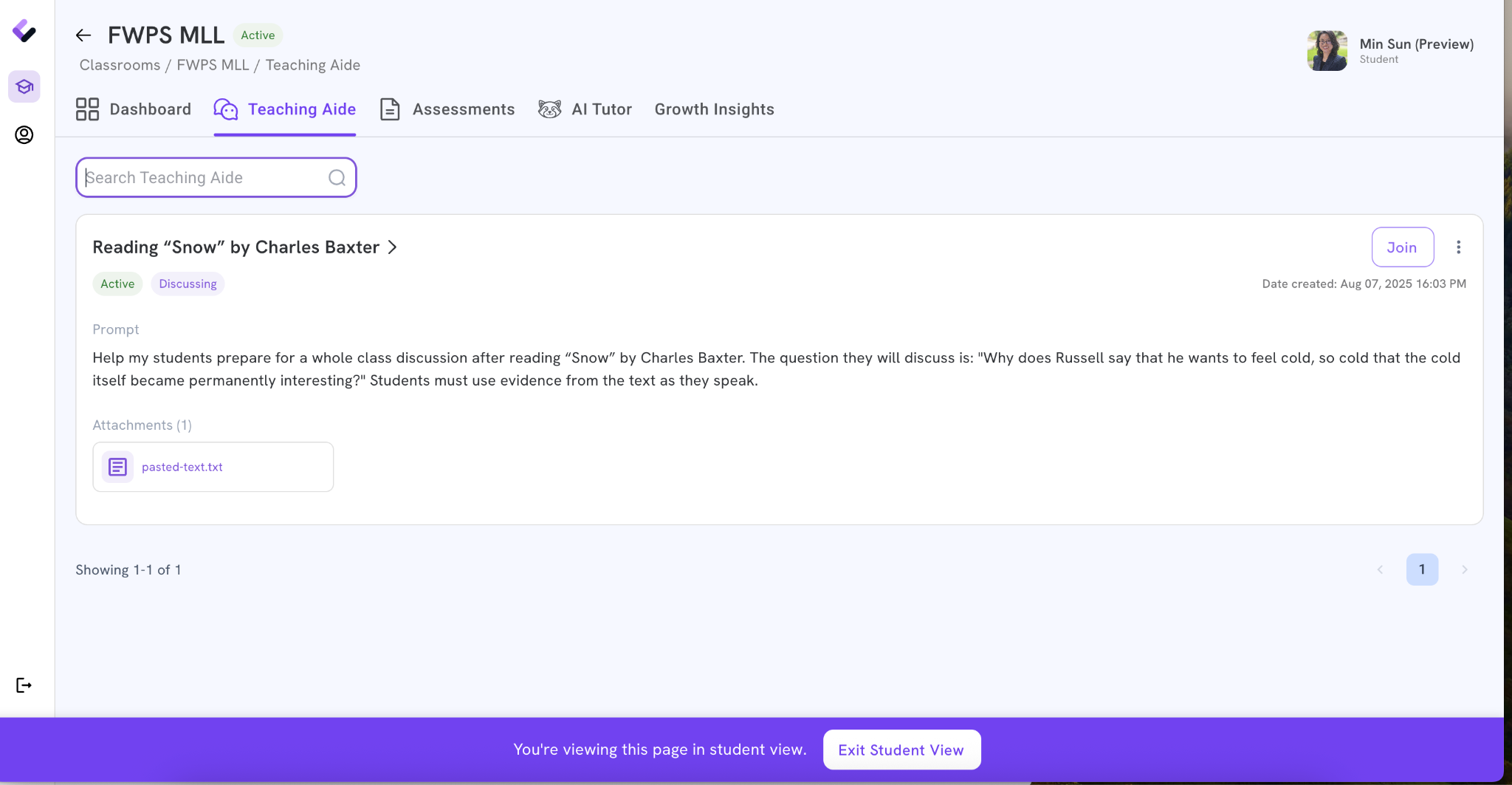Switch to the Assessments tab
This screenshot has height=785, width=1512.
447,109
